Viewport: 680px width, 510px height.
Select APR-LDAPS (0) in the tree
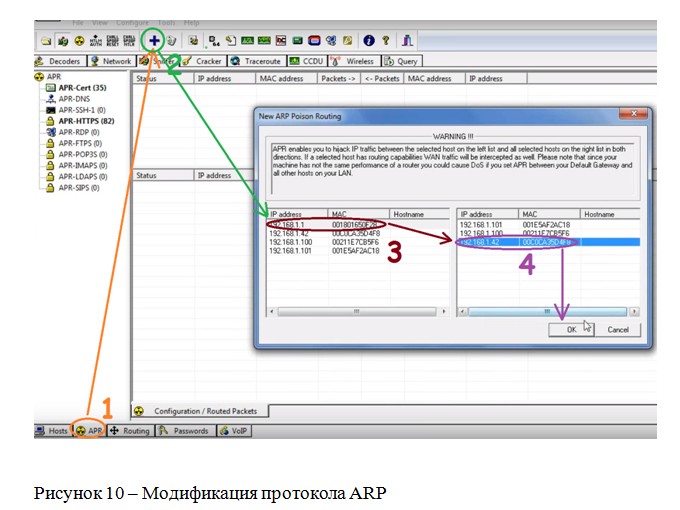pyautogui.click(x=83, y=177)
